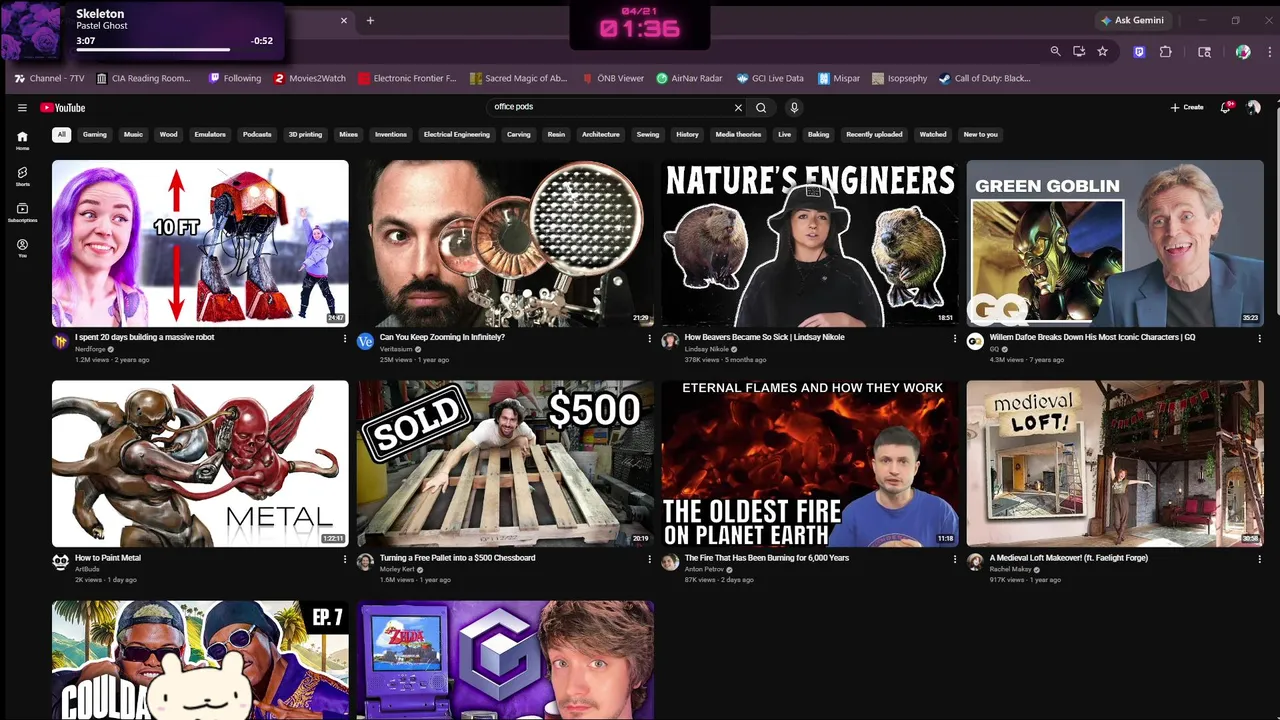Open the Isopsephy bookmark
1280x720 pixels.
(899, 78)
